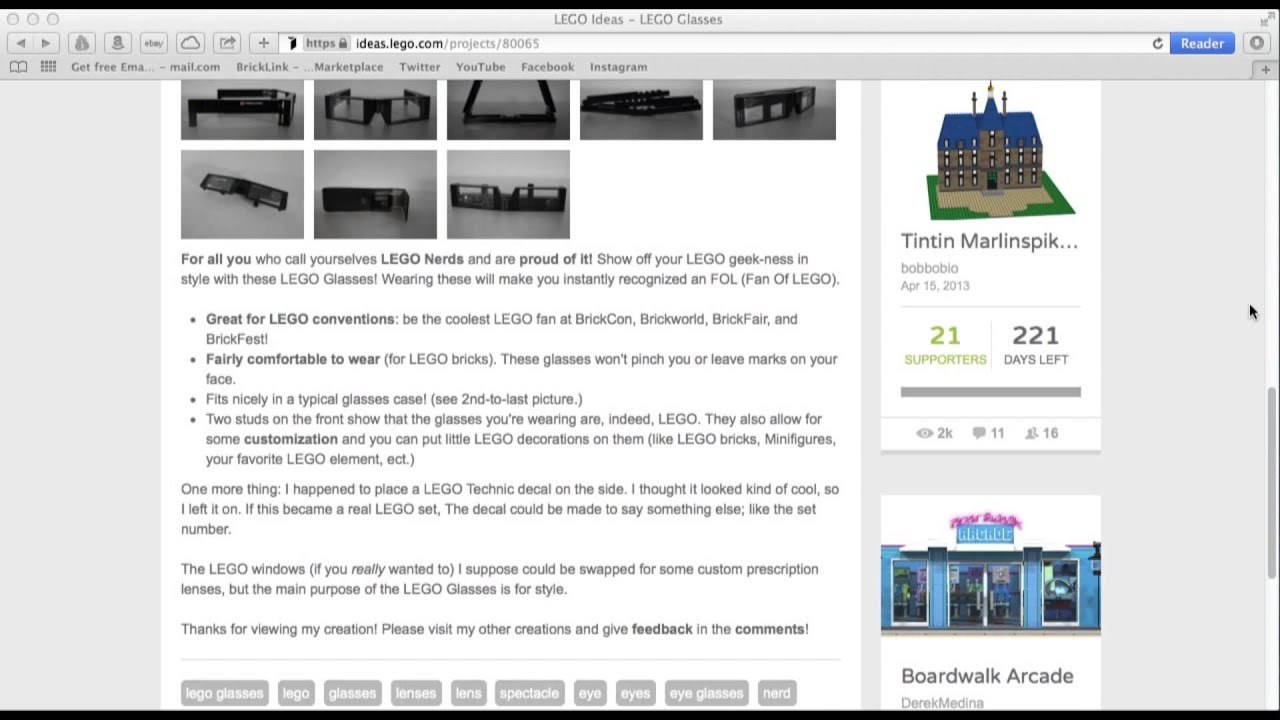
Task: Click the vertical page scrollbar thumb
Action: pos(1272,482)
